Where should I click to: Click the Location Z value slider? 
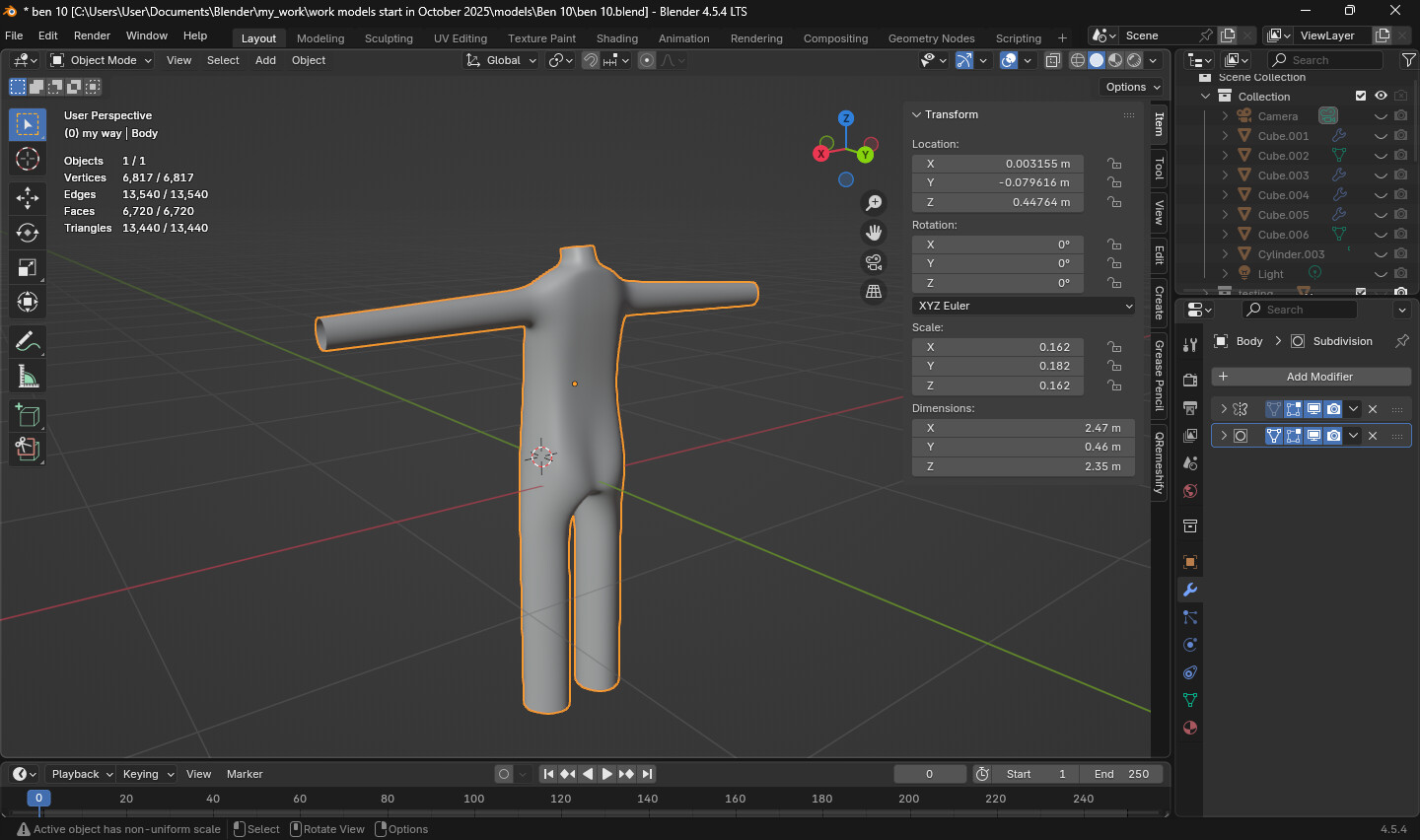coord(998,202)
